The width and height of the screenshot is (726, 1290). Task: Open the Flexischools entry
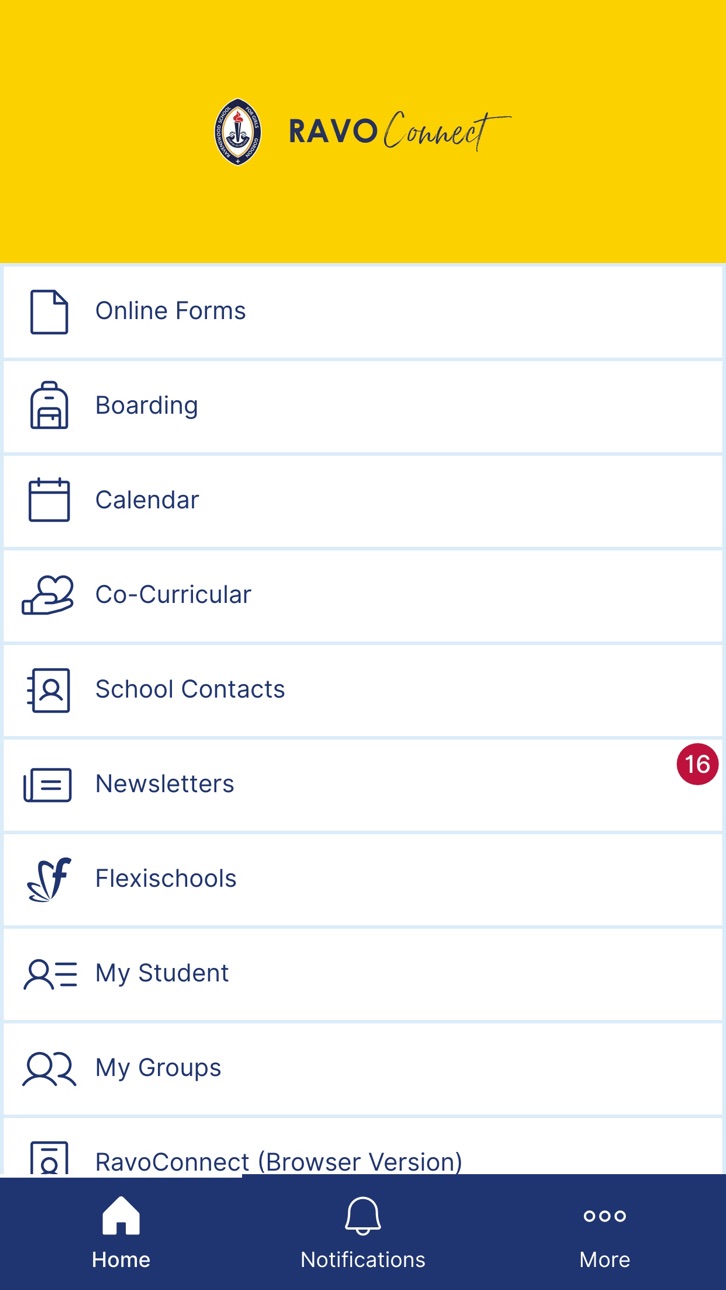pos(363,879)
